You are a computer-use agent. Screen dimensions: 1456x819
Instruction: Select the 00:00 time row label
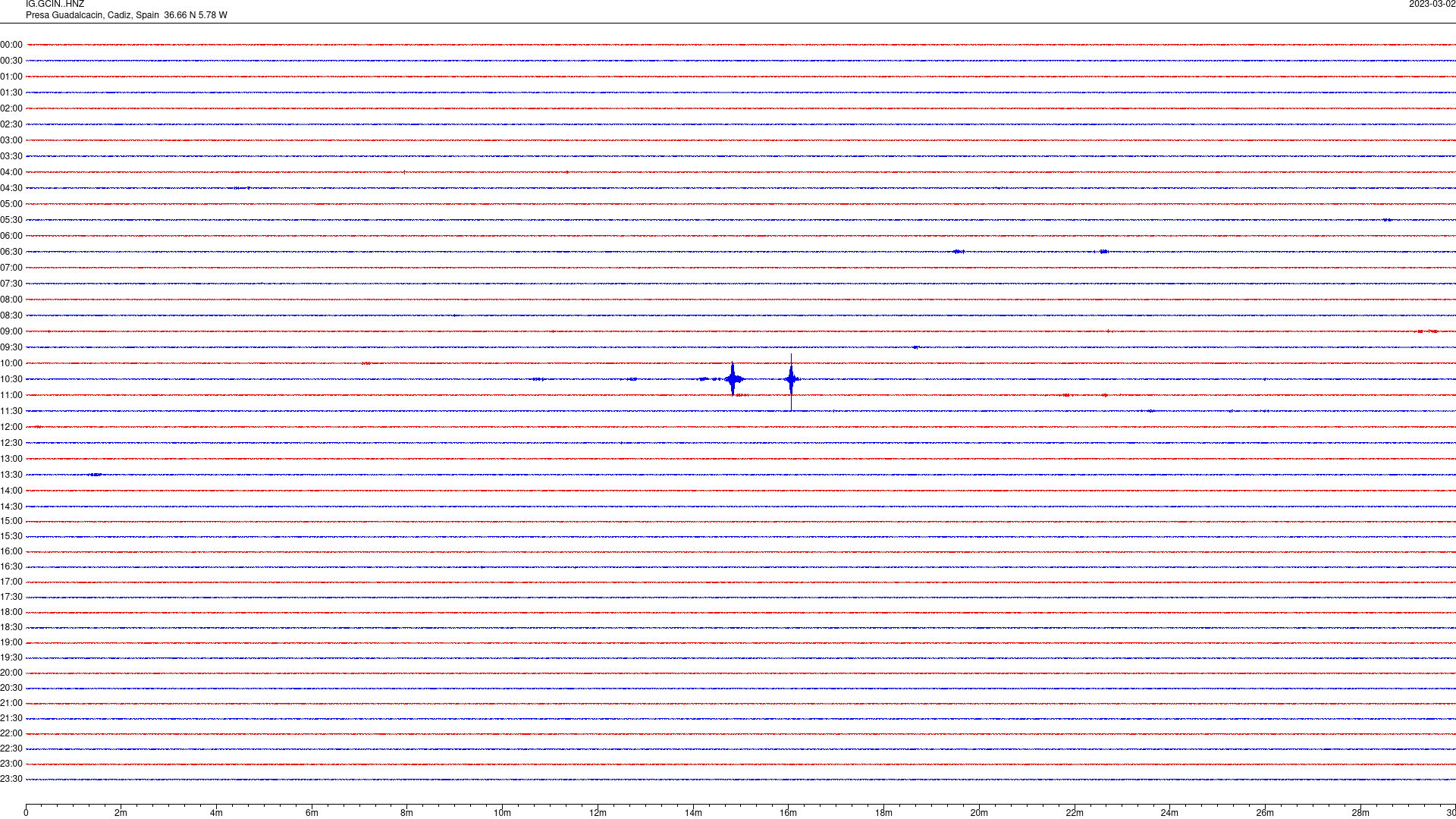11,45
